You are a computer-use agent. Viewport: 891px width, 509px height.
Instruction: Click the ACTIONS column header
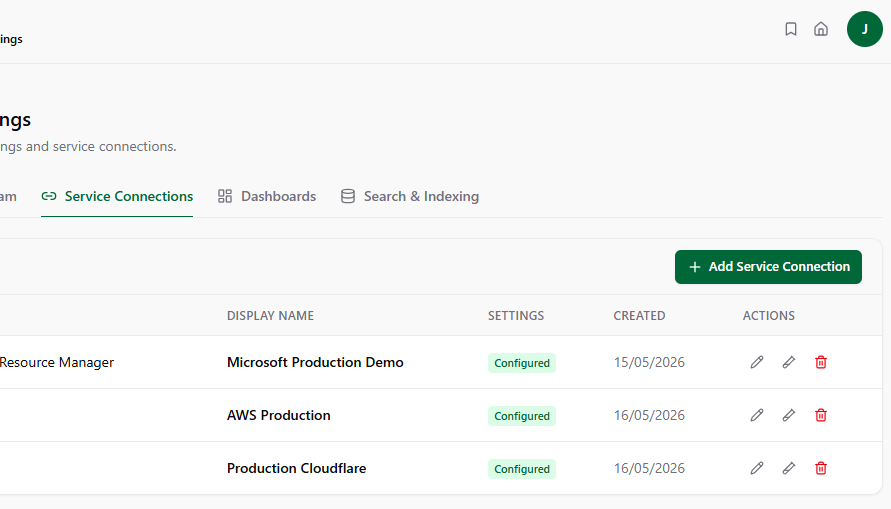point(769,316)
